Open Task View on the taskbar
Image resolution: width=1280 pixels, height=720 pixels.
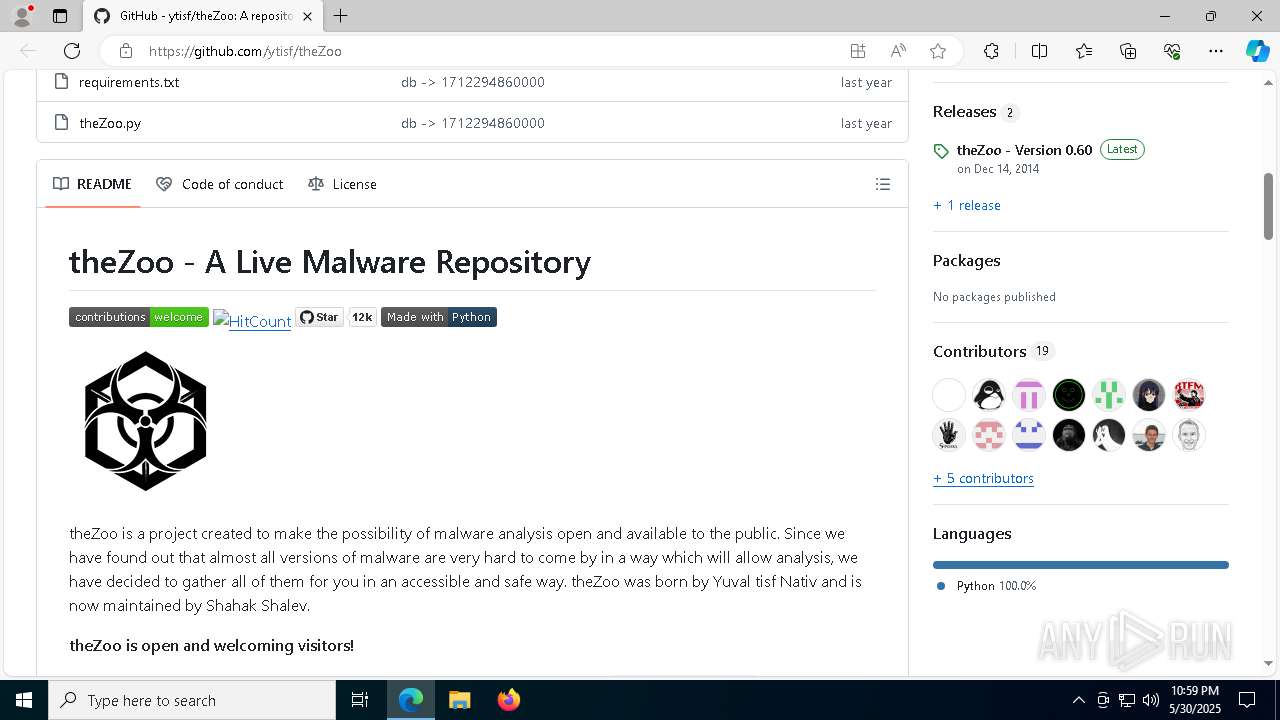click(360, 700)
